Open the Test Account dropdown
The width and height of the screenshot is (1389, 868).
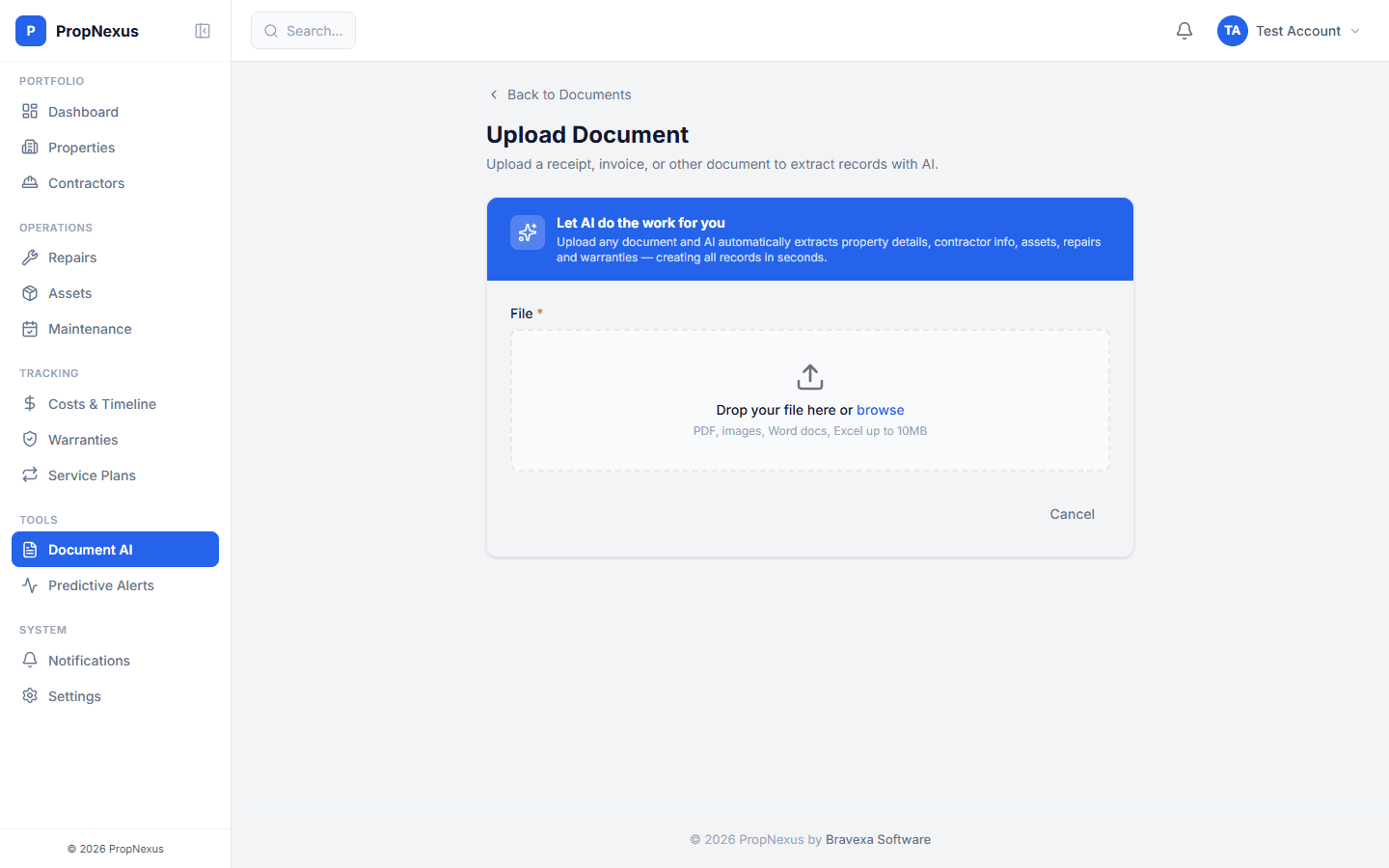(1290, 30)
